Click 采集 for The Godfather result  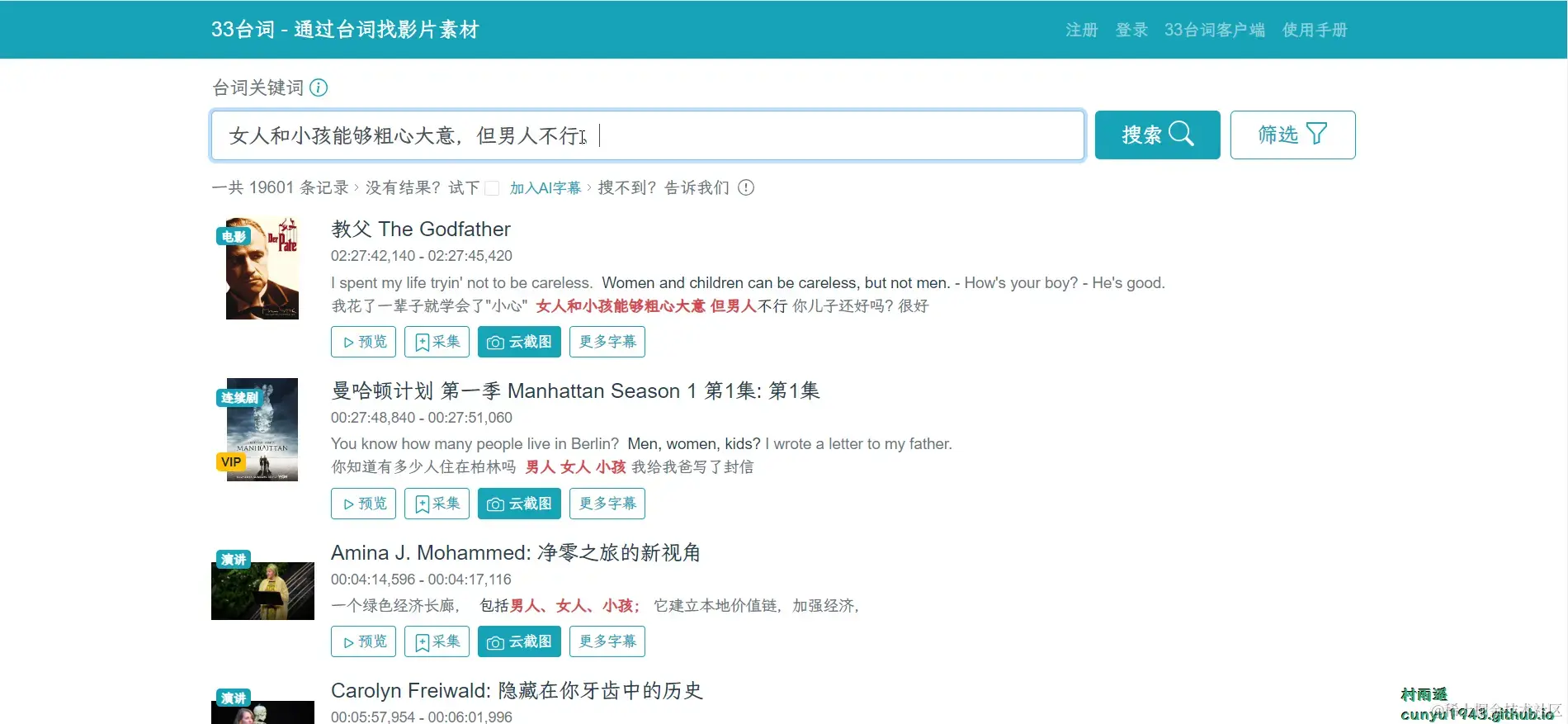point(437,342)
